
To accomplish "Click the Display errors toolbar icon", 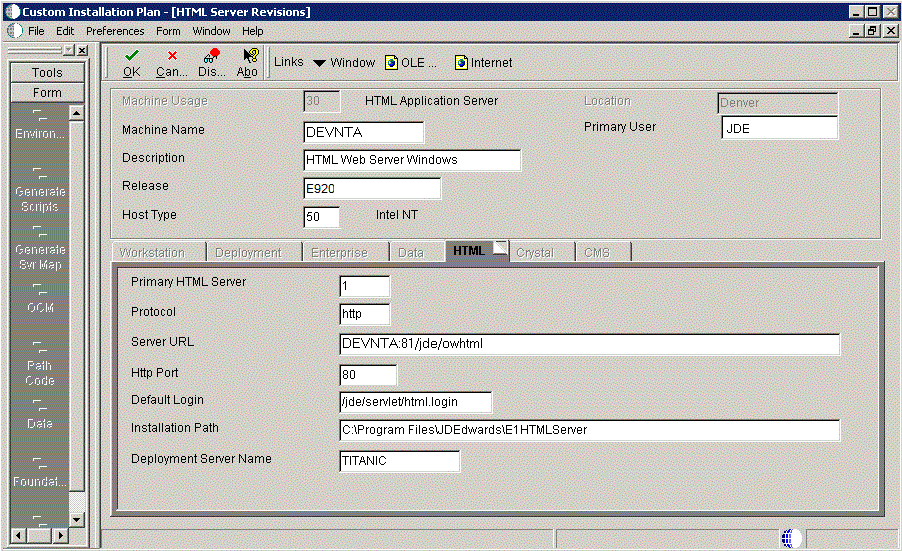I will click(x=212, y=55).
